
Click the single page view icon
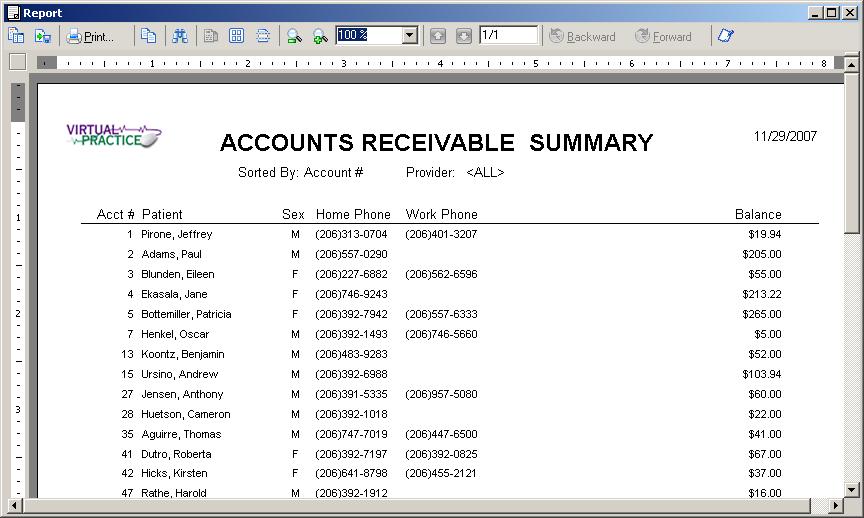coord(211,36)
